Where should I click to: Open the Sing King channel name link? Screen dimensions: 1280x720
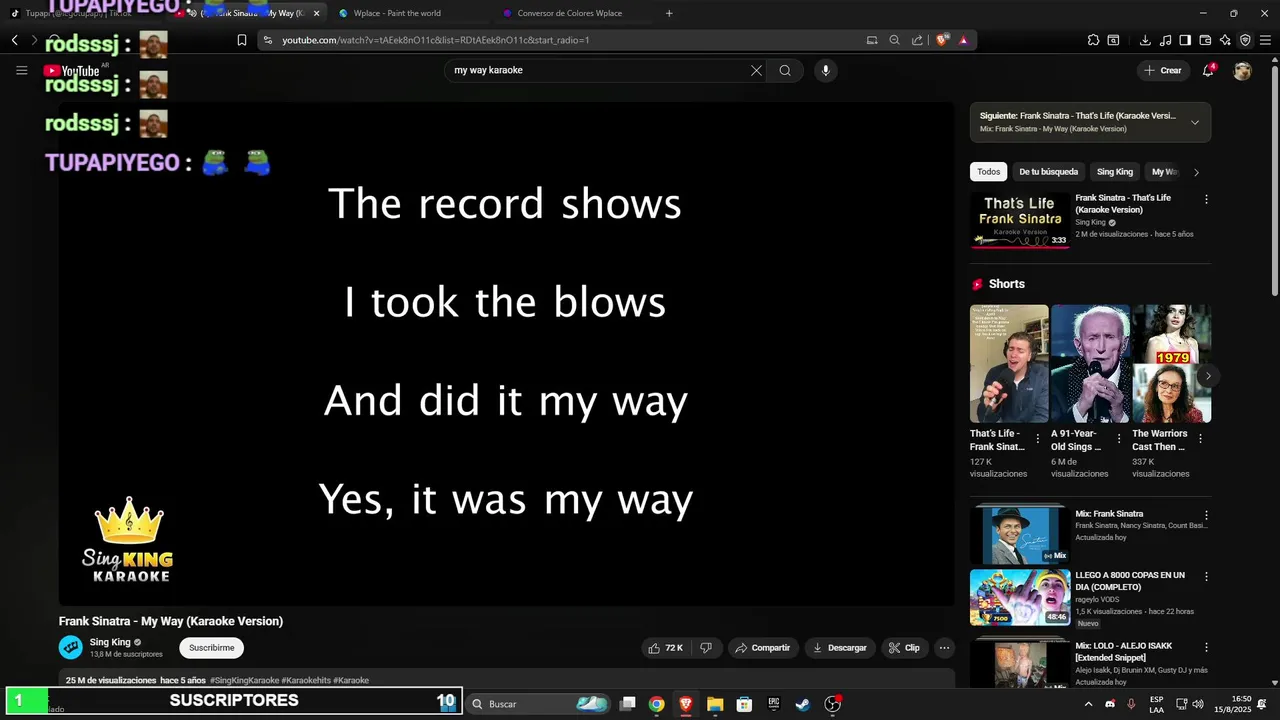pyautogui.click(x=110, y=642)
